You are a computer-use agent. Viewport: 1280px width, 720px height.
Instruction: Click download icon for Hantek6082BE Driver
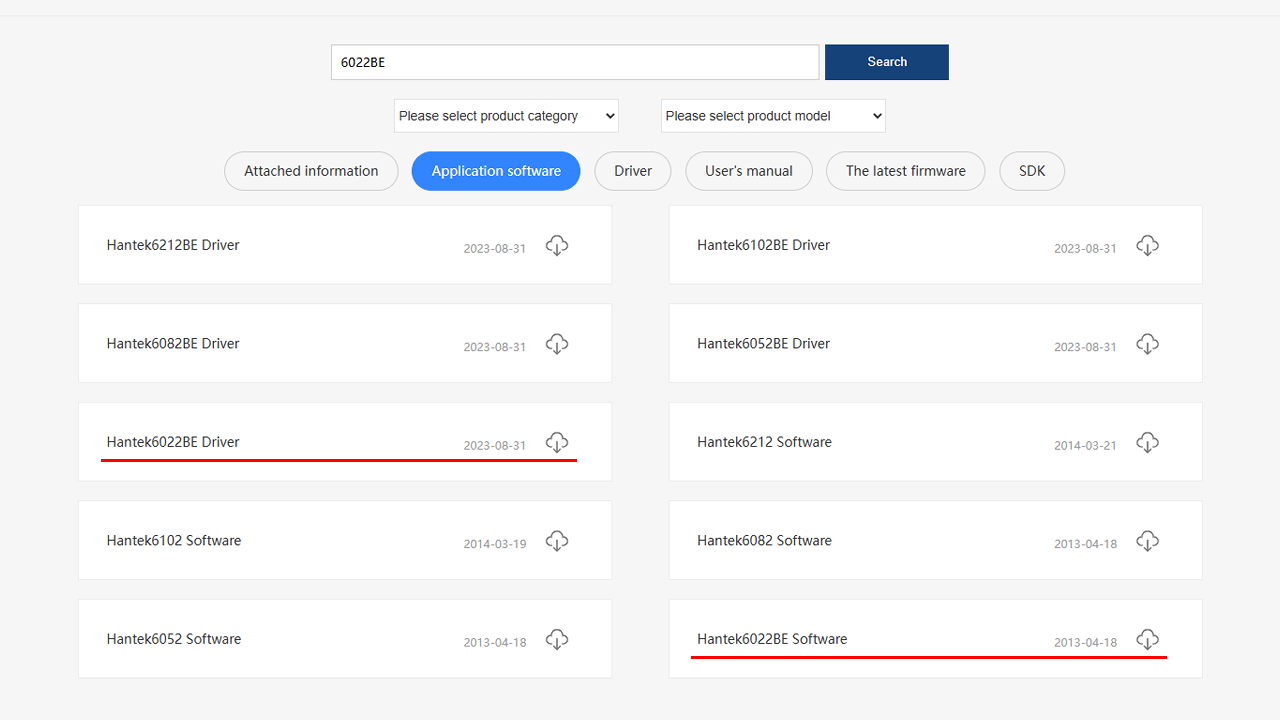click(x=557, y=344)
